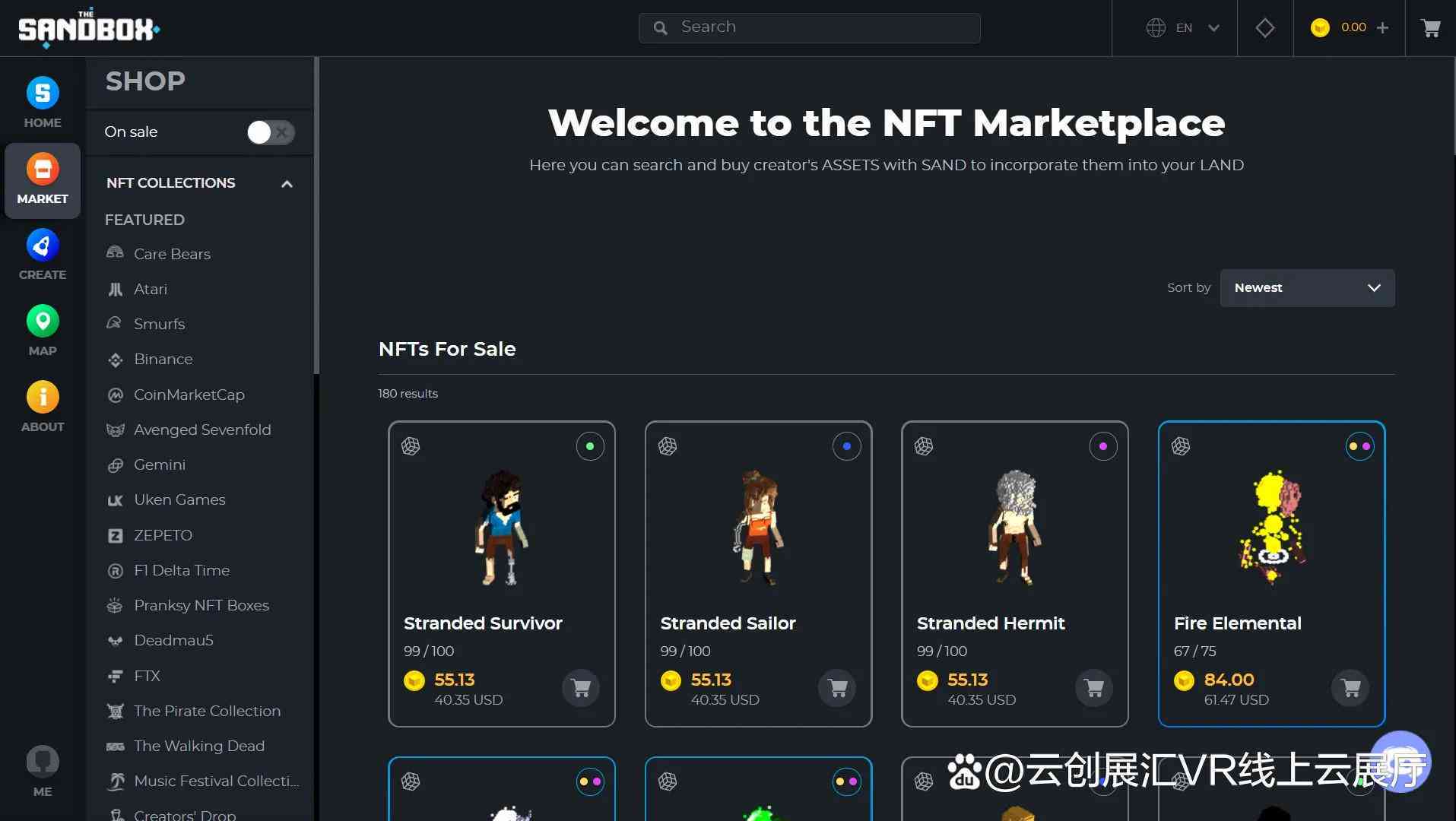Click the sidebar vertical scrollbar
1456x821 pixels.
tap(316, 216)
